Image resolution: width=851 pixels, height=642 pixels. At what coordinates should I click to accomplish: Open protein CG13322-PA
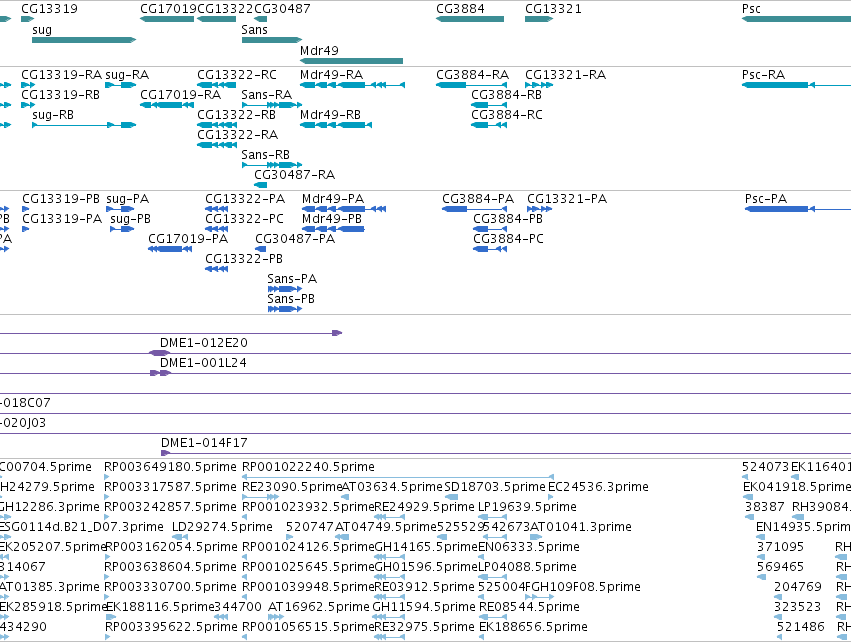[x=245, y=199]
